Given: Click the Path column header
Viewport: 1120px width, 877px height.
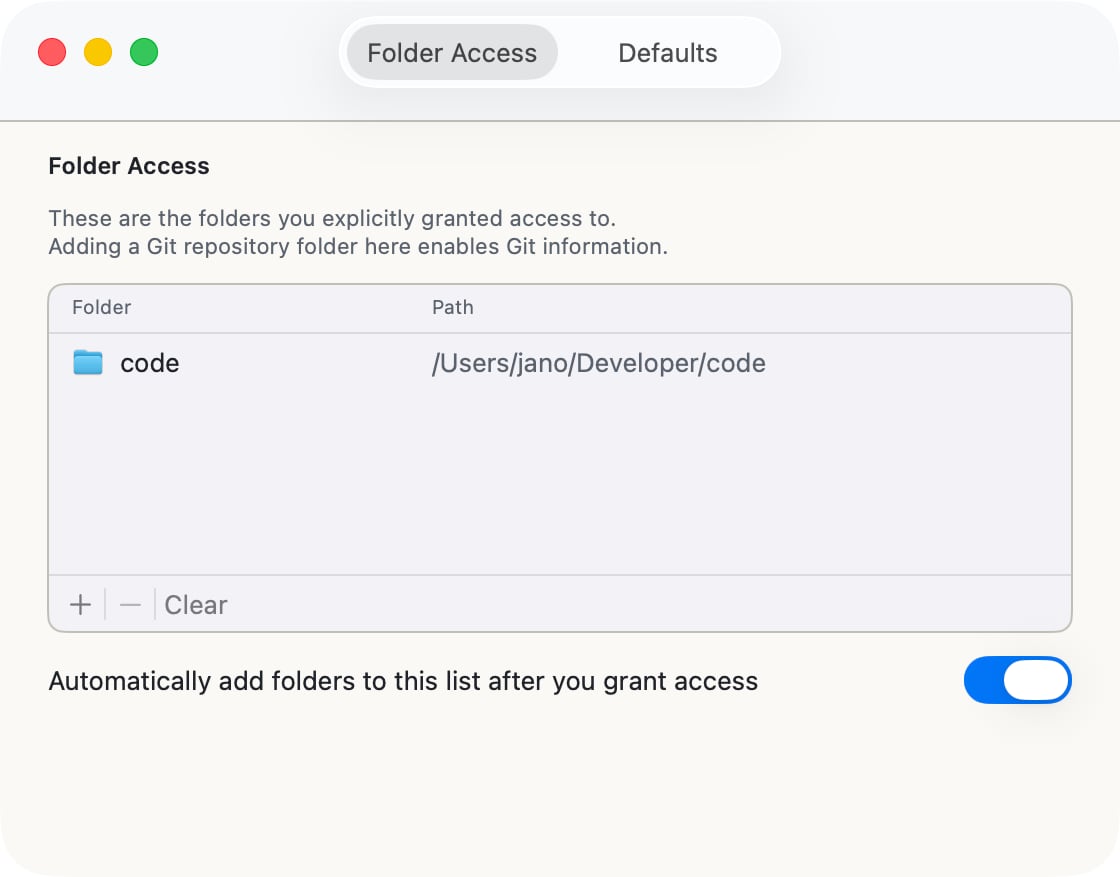Looking at the screenshot, I should pyautogui.click(x=453, y=307).
